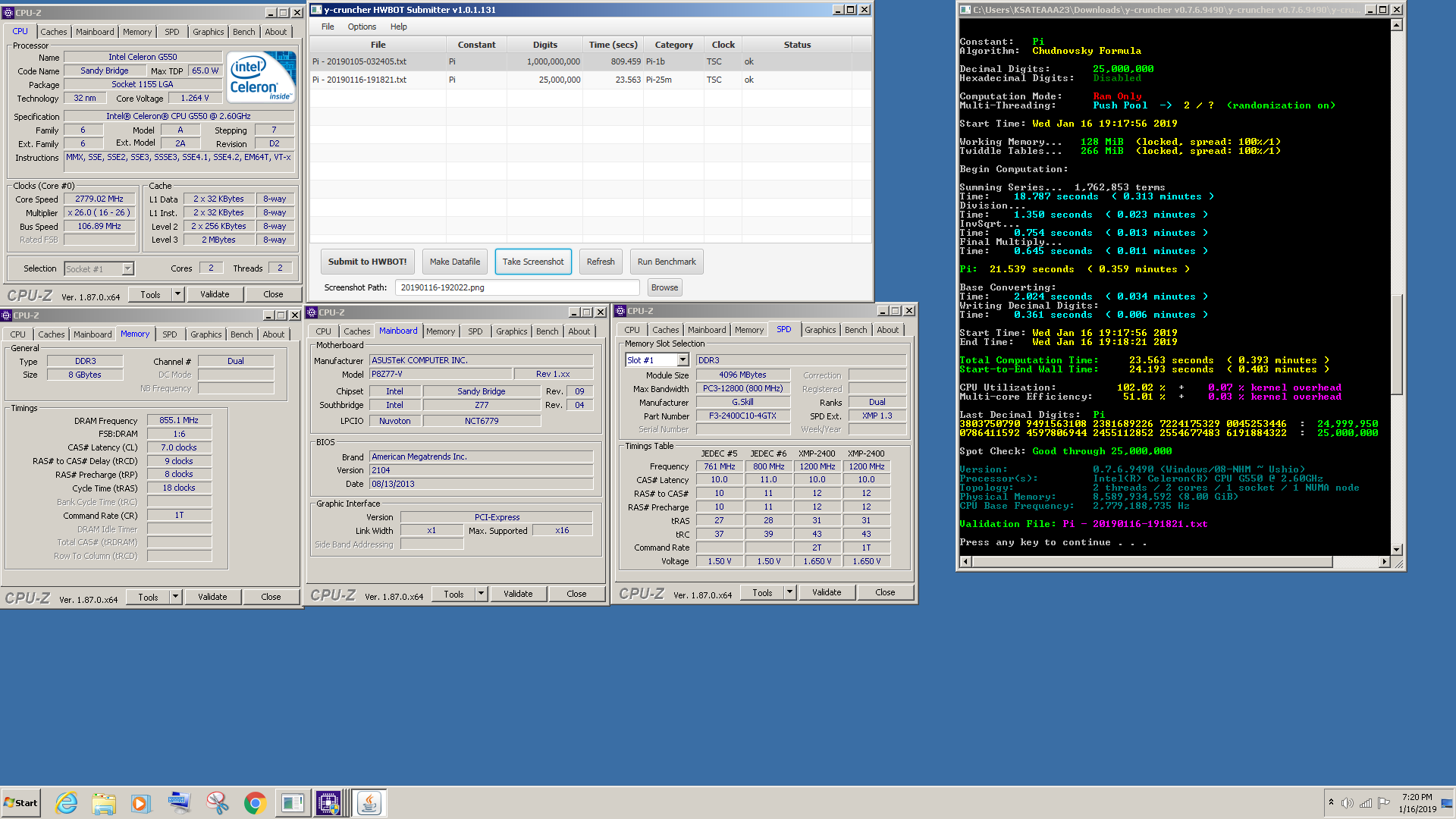1456x819 pixels.
Task: Click Submit to HWBOT! button
Action: (368, 262)
